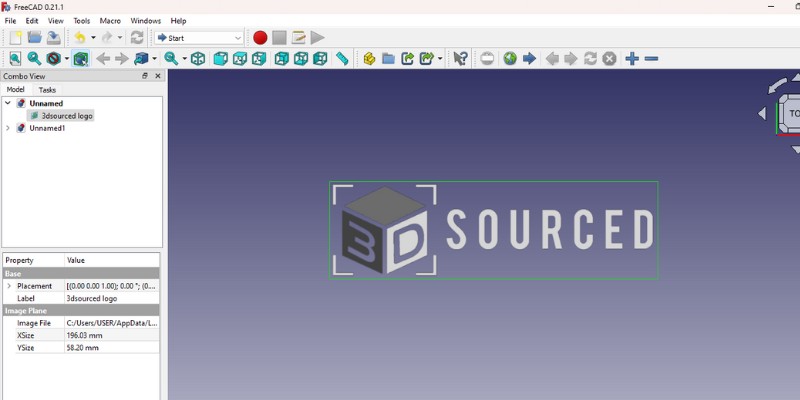Screen dimensions: 800x400
Task: Open the Windows menu
Action: pyautogui.click(x=145, y=21)
